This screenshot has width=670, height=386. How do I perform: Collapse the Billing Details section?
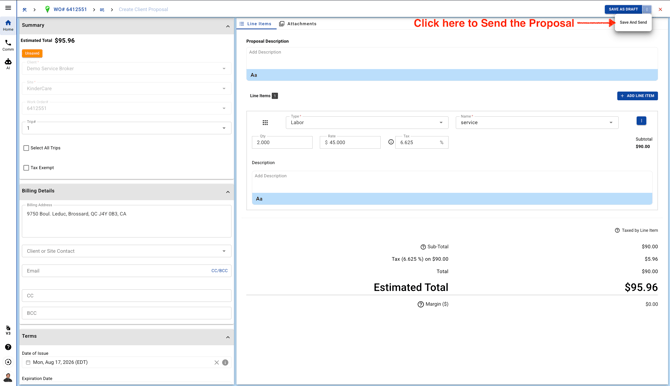[227, 192]
